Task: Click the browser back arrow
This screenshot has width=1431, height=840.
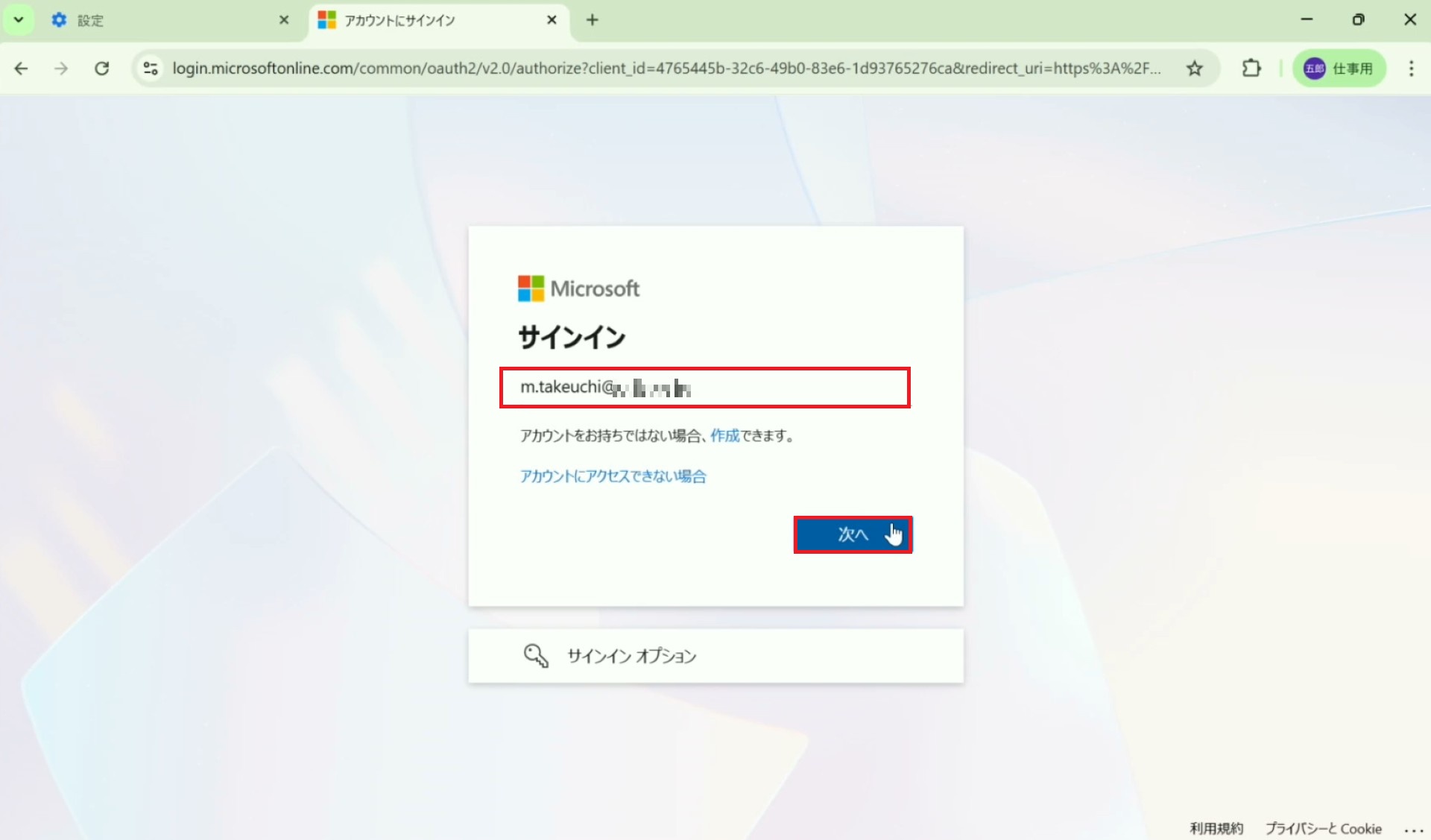Action: 21,69
